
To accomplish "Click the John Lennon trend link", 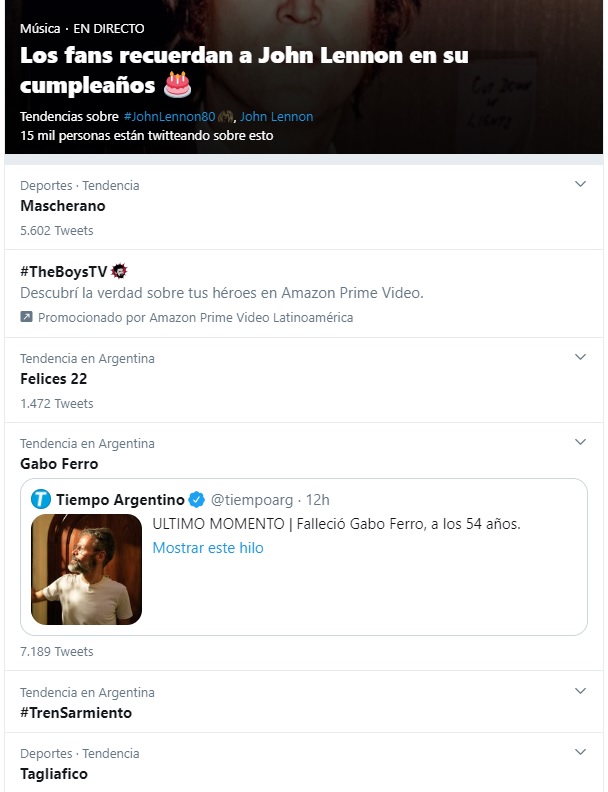I will click(x=277, y=116).
